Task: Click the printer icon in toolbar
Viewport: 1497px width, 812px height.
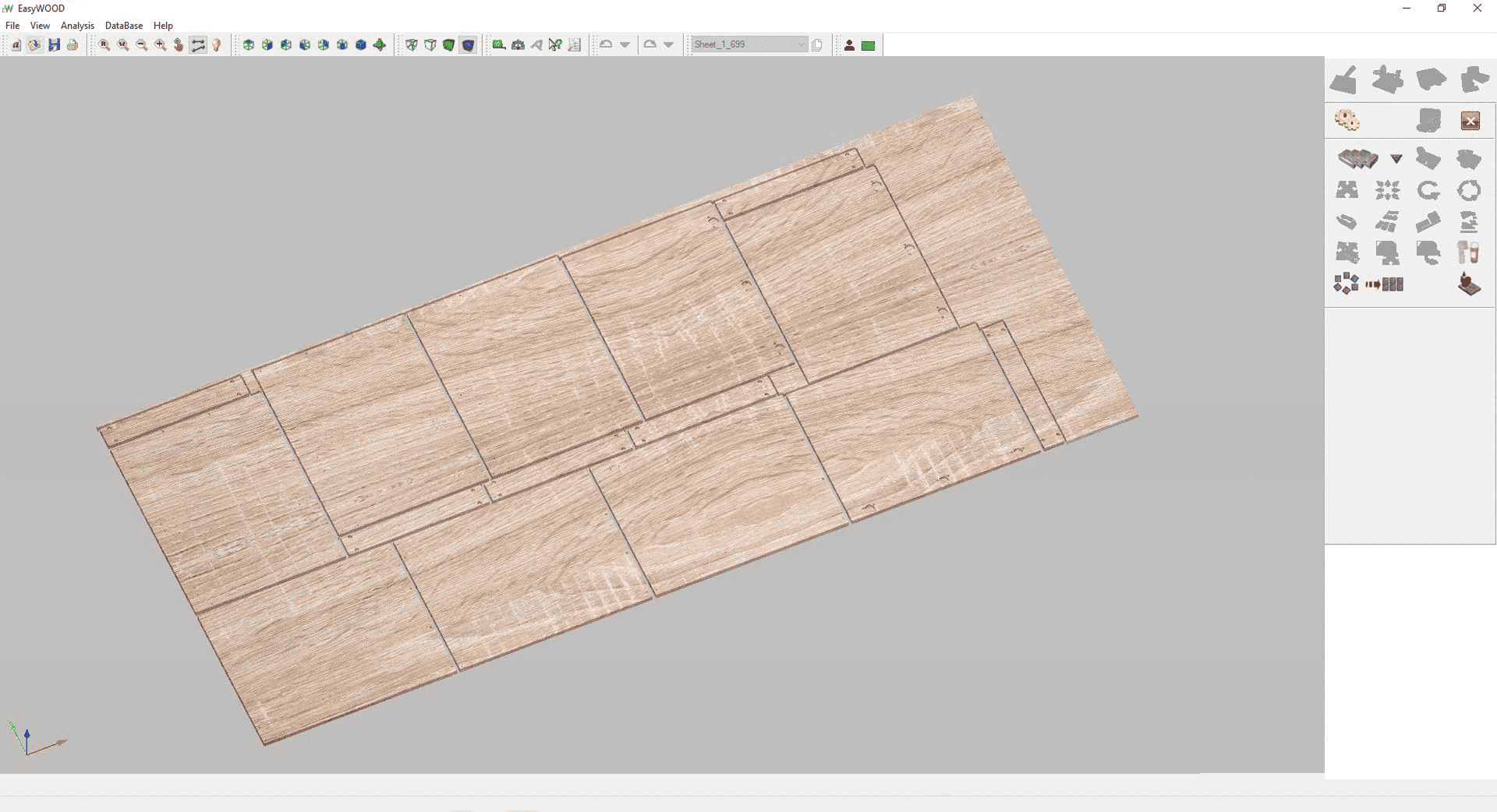Action: coord(73,45)
